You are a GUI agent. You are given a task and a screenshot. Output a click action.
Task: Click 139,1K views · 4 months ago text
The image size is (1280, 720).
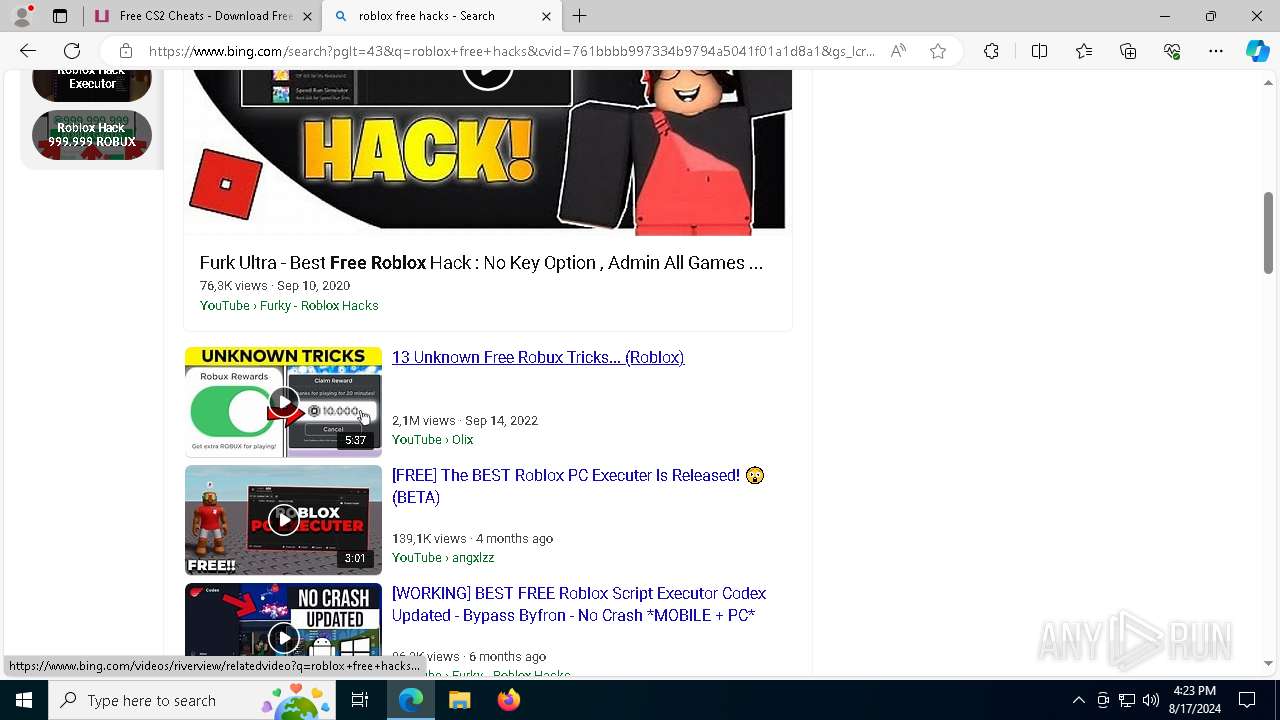(x=472, y=539)
